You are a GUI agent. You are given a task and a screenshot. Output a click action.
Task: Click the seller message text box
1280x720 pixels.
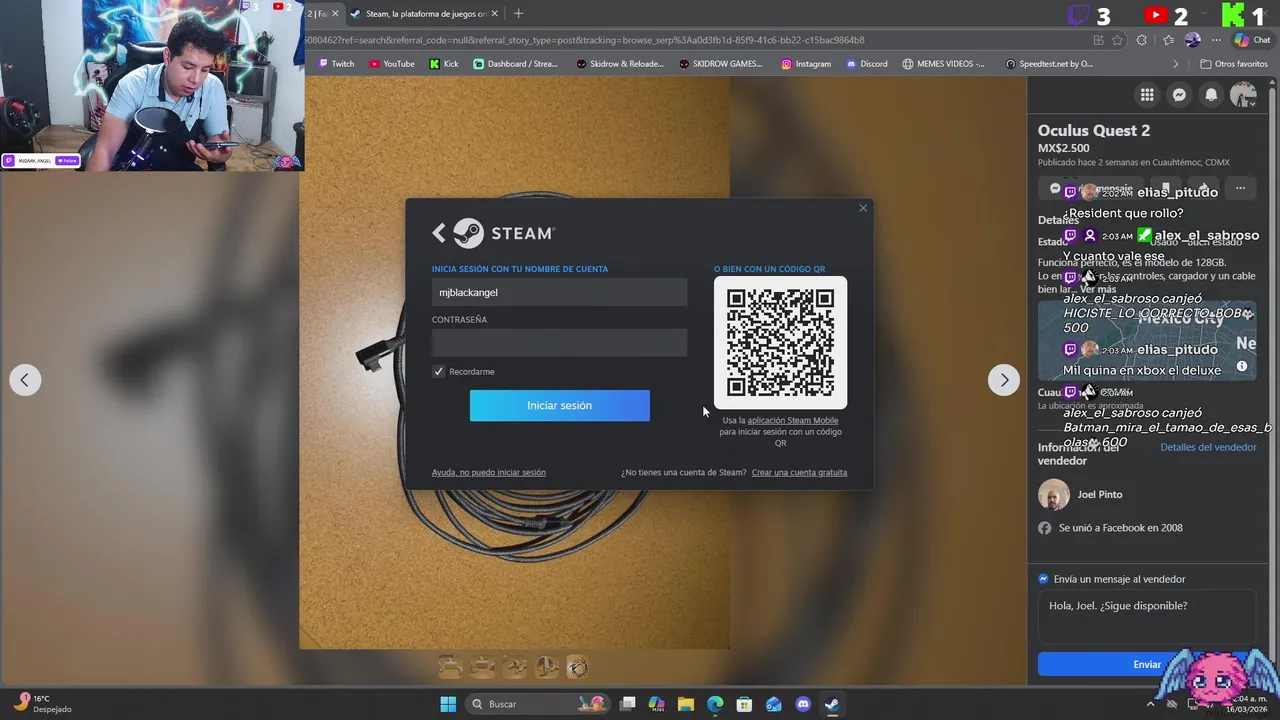1147,618
